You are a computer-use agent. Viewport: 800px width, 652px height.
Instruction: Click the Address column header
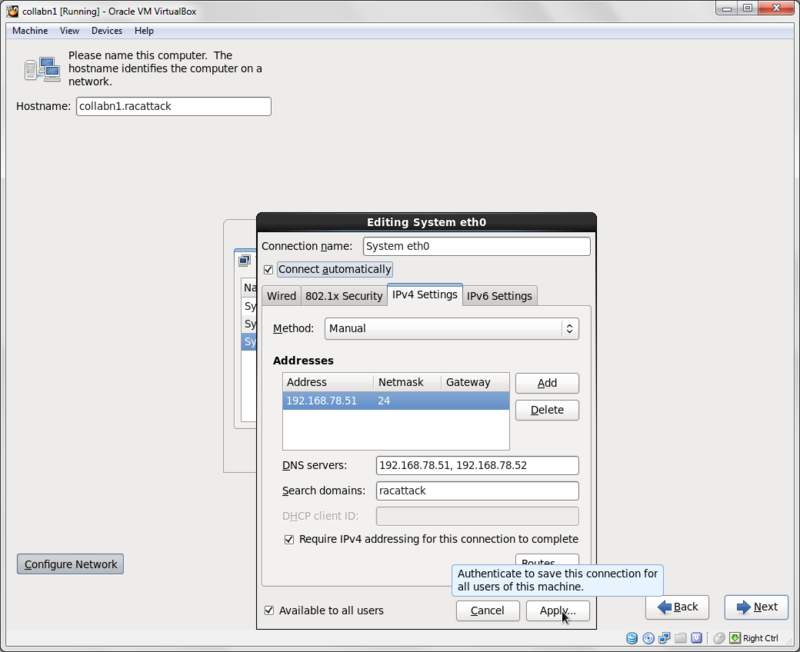coord(328,382)
